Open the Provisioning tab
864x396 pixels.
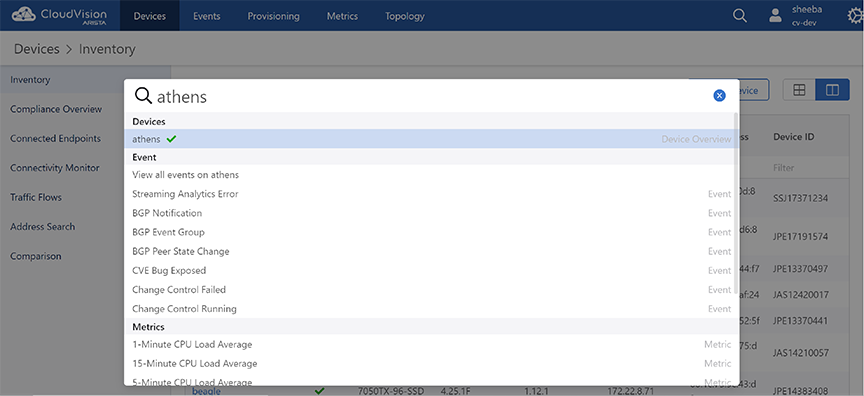pos(273,16)
